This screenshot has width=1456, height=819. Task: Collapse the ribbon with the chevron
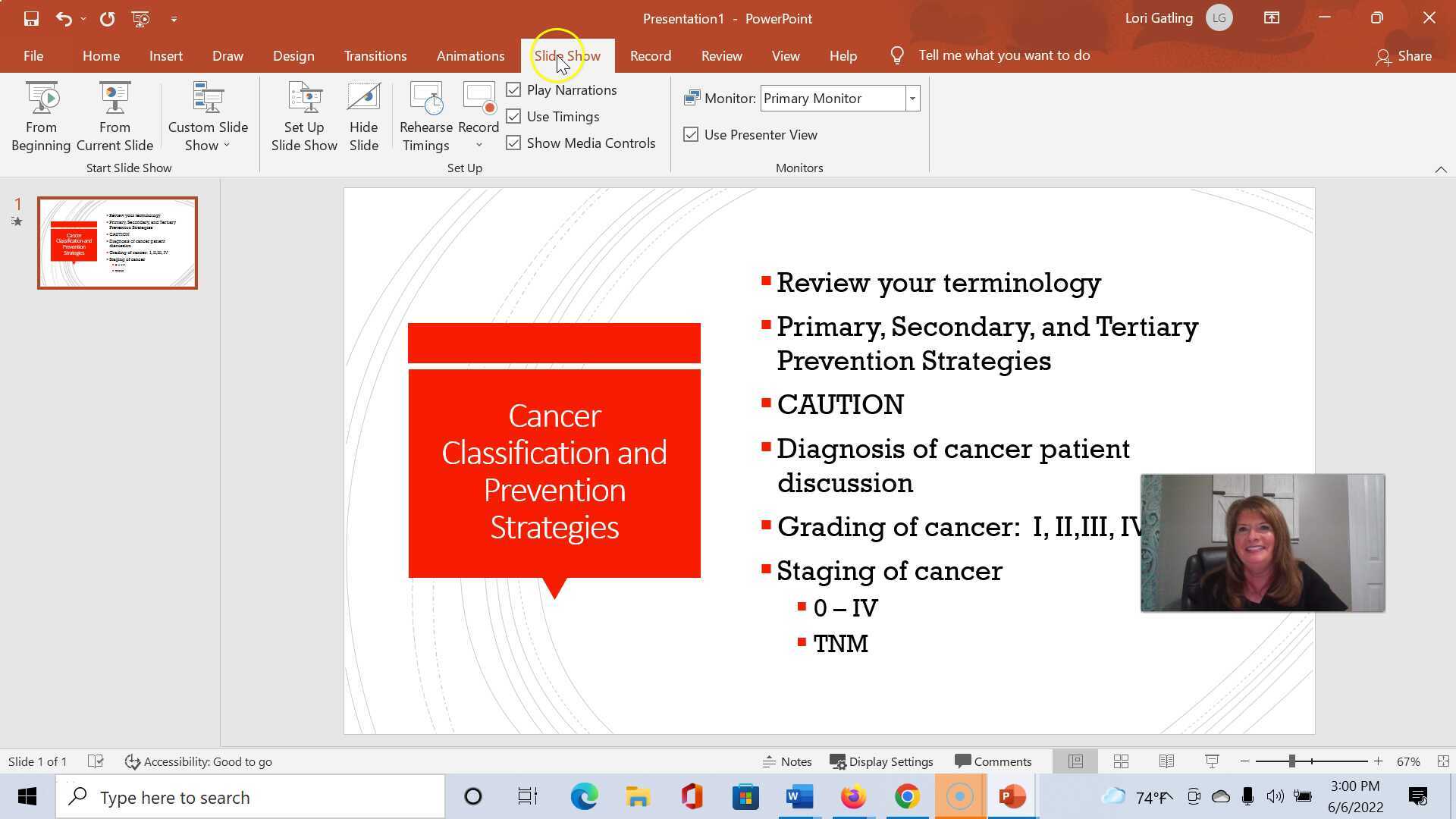(1442, 170)
